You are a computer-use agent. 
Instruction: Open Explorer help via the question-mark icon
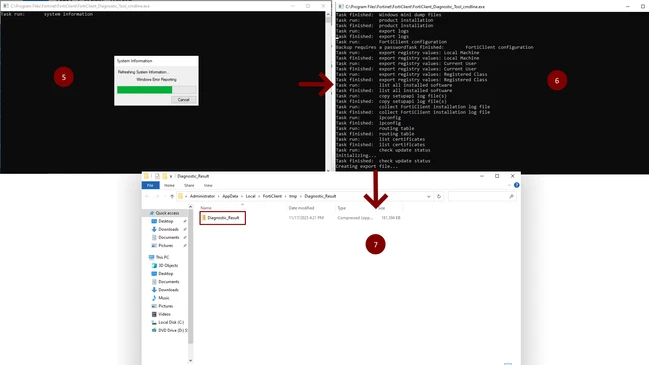click(517, 185)
